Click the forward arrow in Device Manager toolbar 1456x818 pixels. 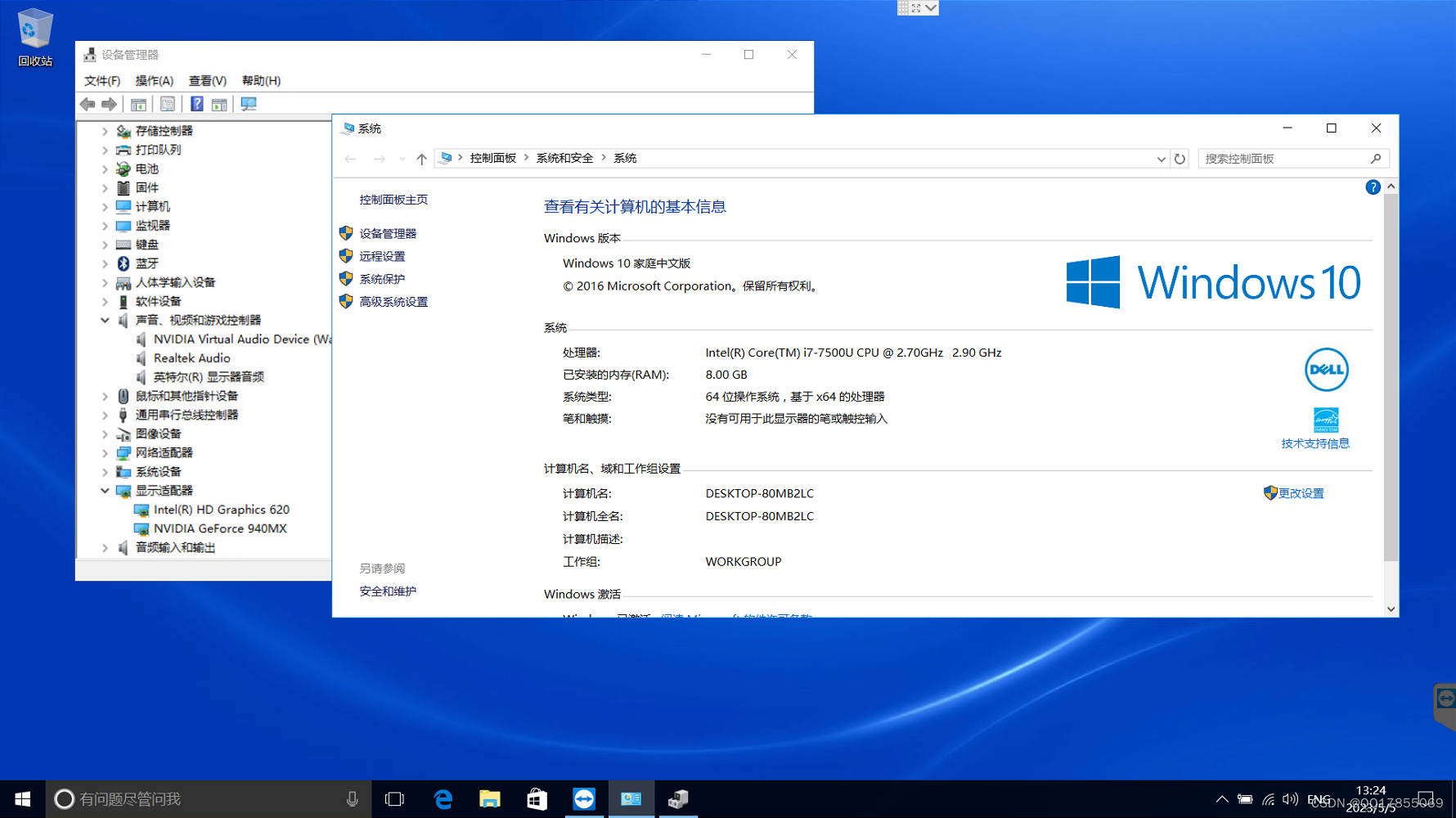[109, 104]
